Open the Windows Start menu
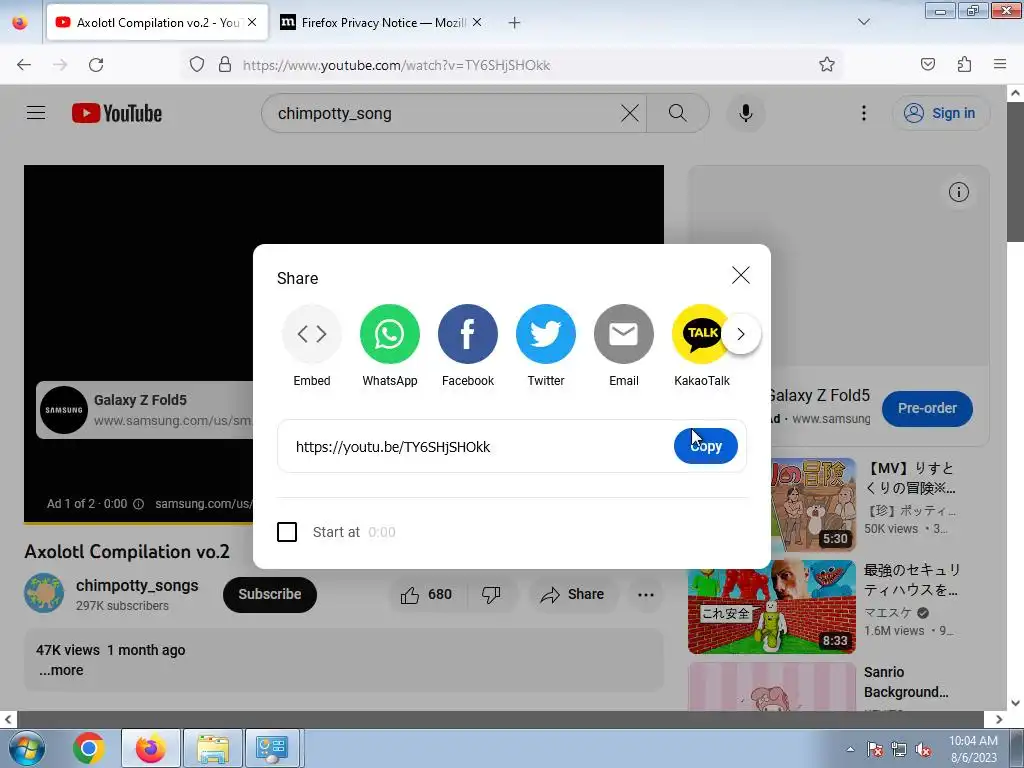The width and height of the screenshot is (1024, 768). pyautogui.click(x=26, y=748)
